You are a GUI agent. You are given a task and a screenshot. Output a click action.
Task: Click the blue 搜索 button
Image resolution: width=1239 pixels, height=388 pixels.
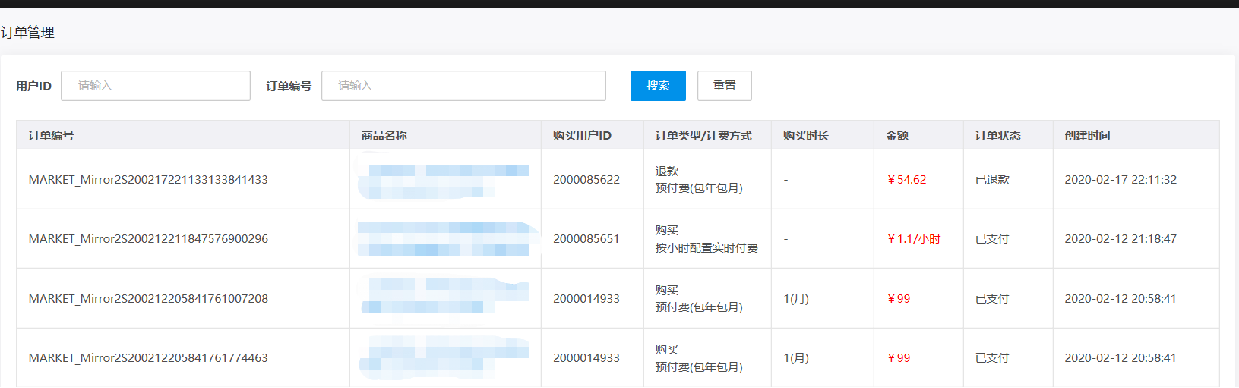(658, 86)
